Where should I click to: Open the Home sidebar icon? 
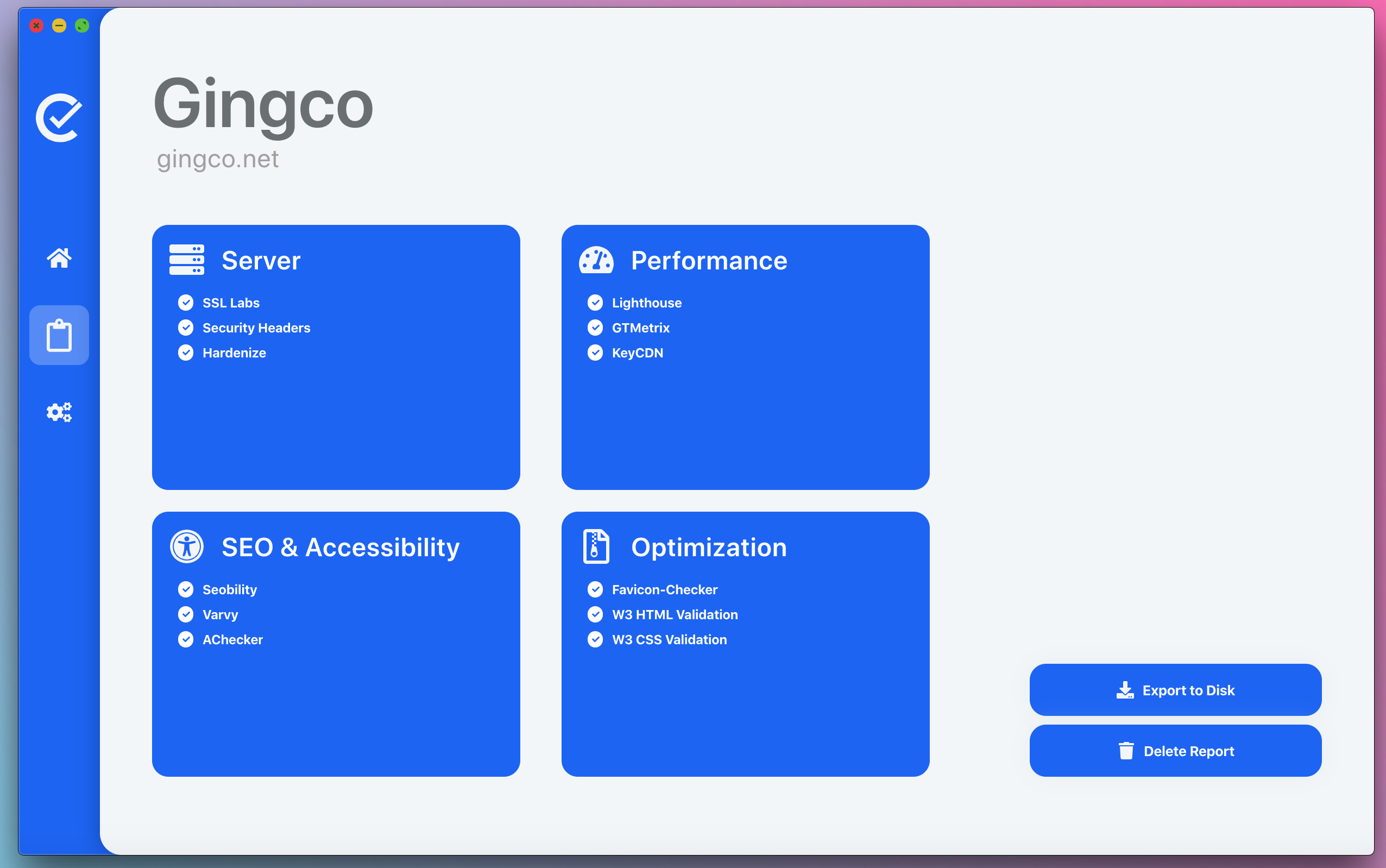pyautogui.click(x=59, y=259)
